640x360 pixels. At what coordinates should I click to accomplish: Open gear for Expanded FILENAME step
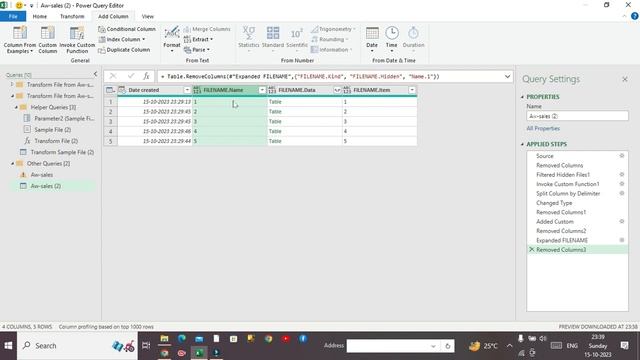coord(622,240)
